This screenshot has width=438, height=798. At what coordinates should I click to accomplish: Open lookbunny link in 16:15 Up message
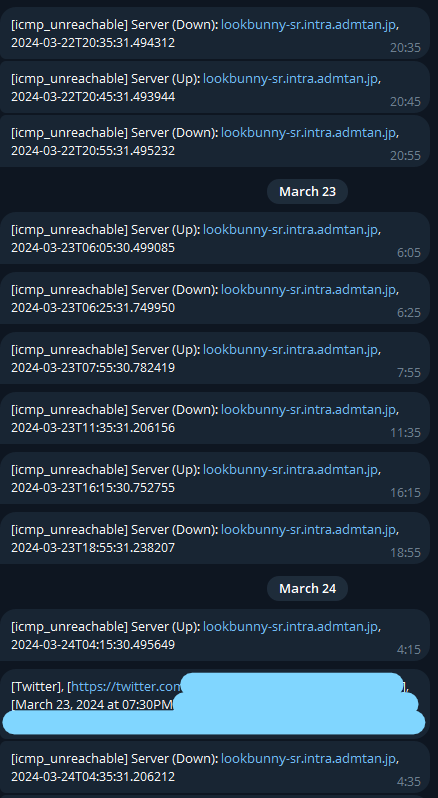(290, 470)
